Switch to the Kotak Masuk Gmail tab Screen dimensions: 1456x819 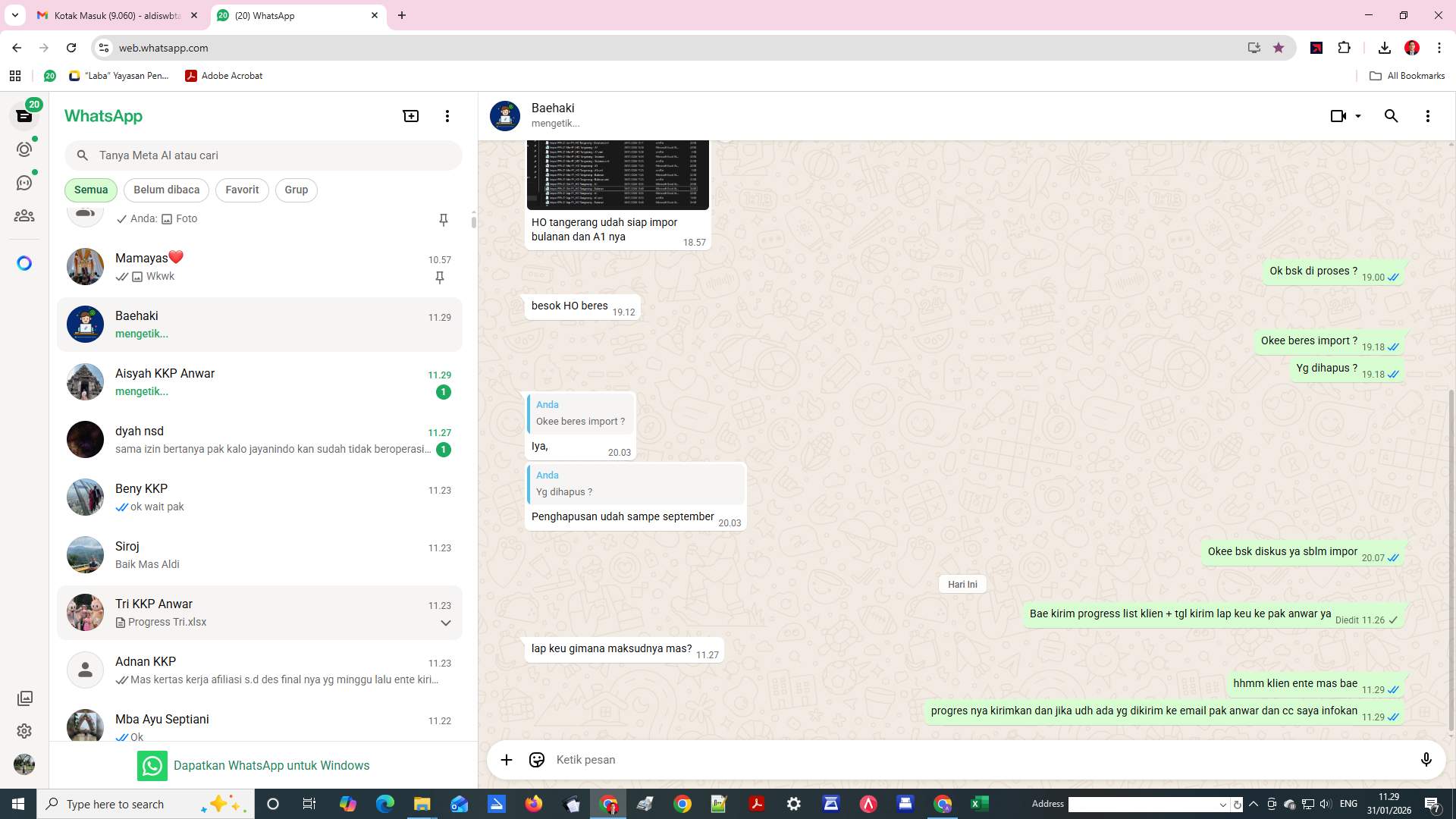tap(114, 15)
